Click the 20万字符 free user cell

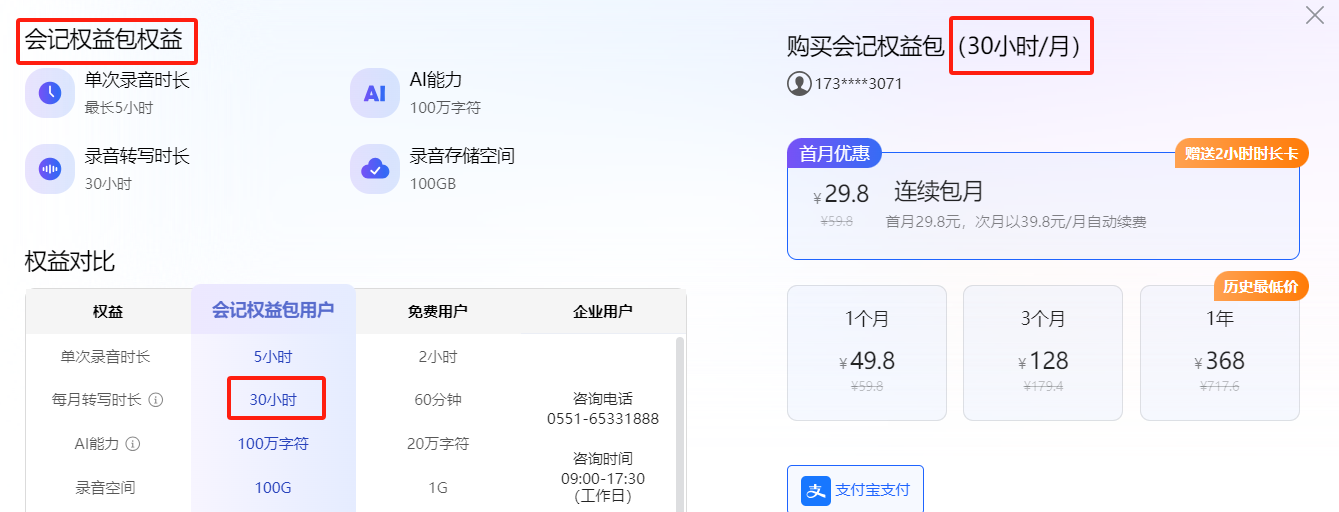click(x=438, y=444)
